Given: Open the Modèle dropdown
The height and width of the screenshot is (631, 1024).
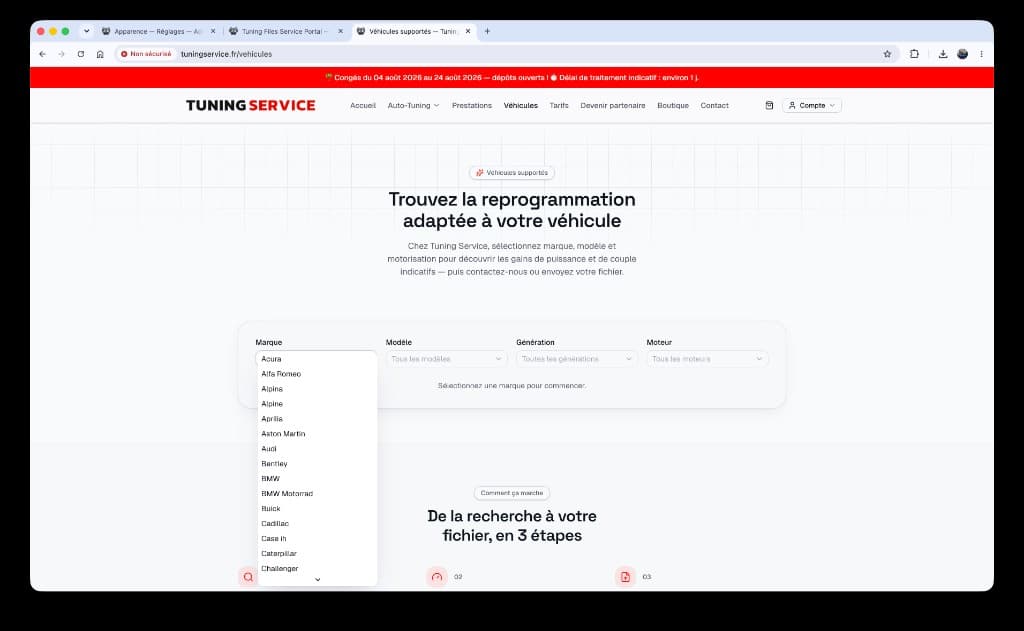Looking at the screenshot, I should tap(446, 359).
